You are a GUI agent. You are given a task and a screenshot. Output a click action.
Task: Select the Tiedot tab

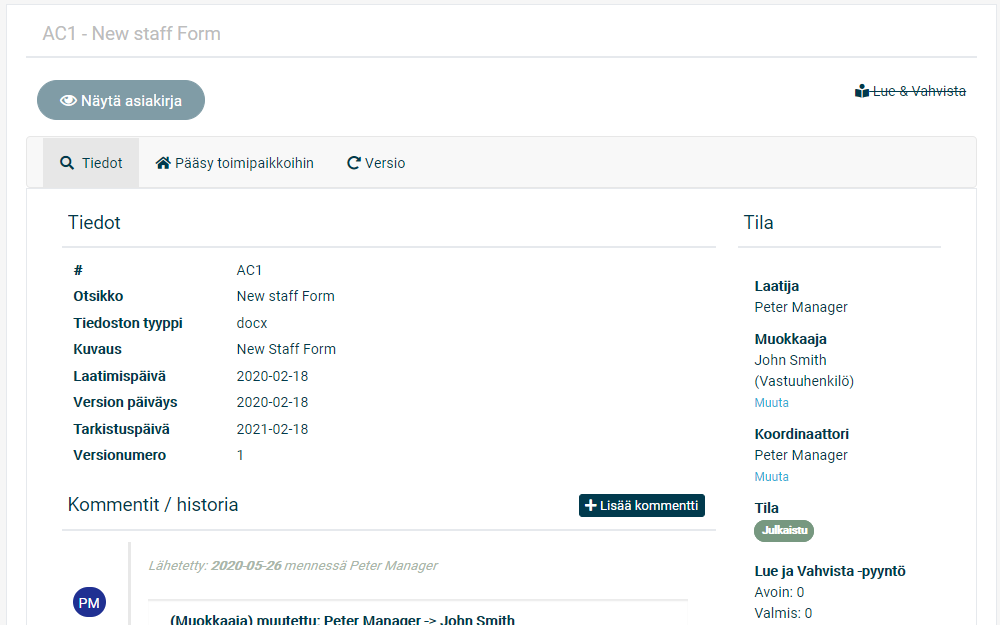tap(91, 163)
